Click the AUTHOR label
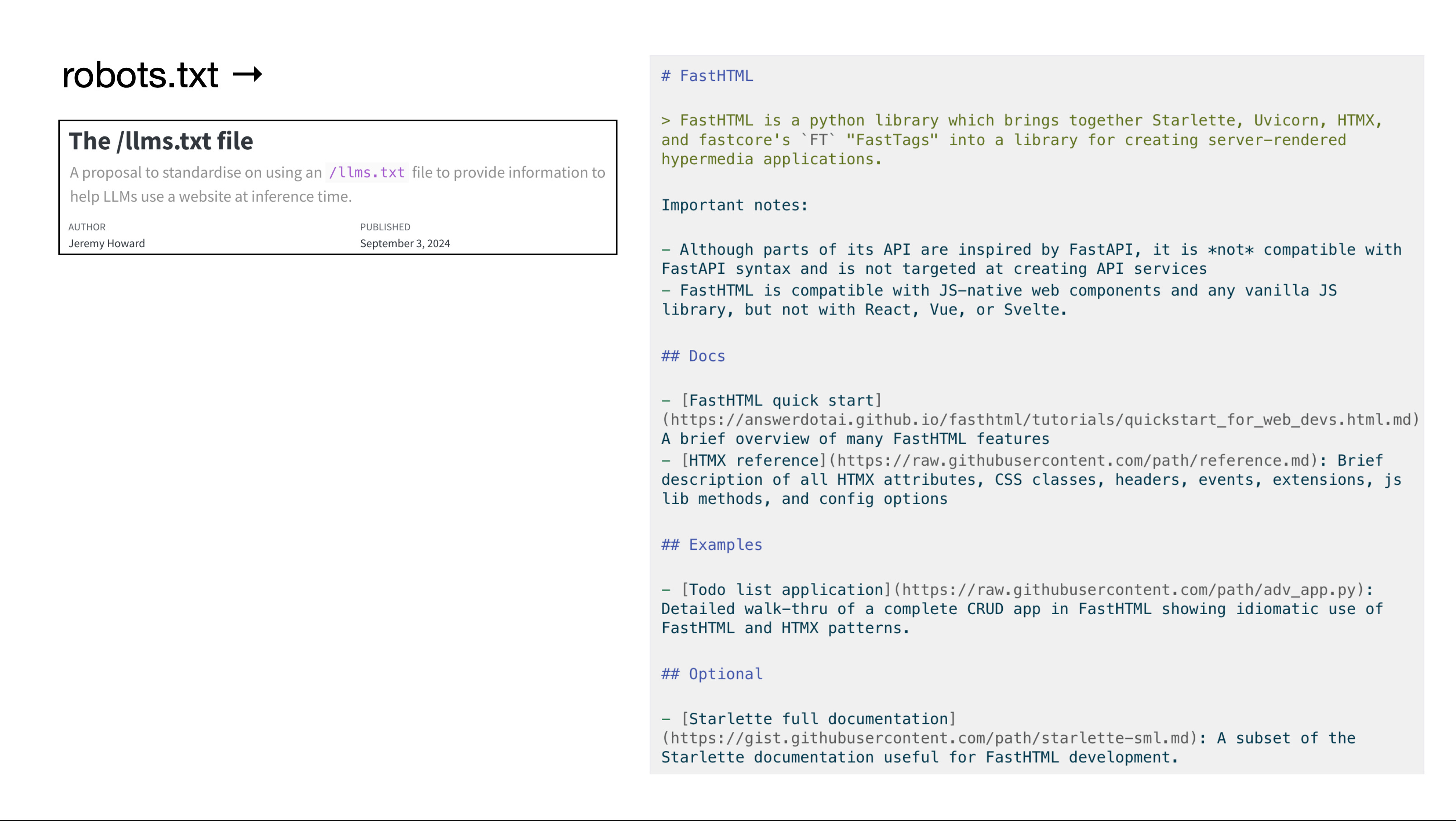Viewport: 1456px width, 821px height. (86, 227)
